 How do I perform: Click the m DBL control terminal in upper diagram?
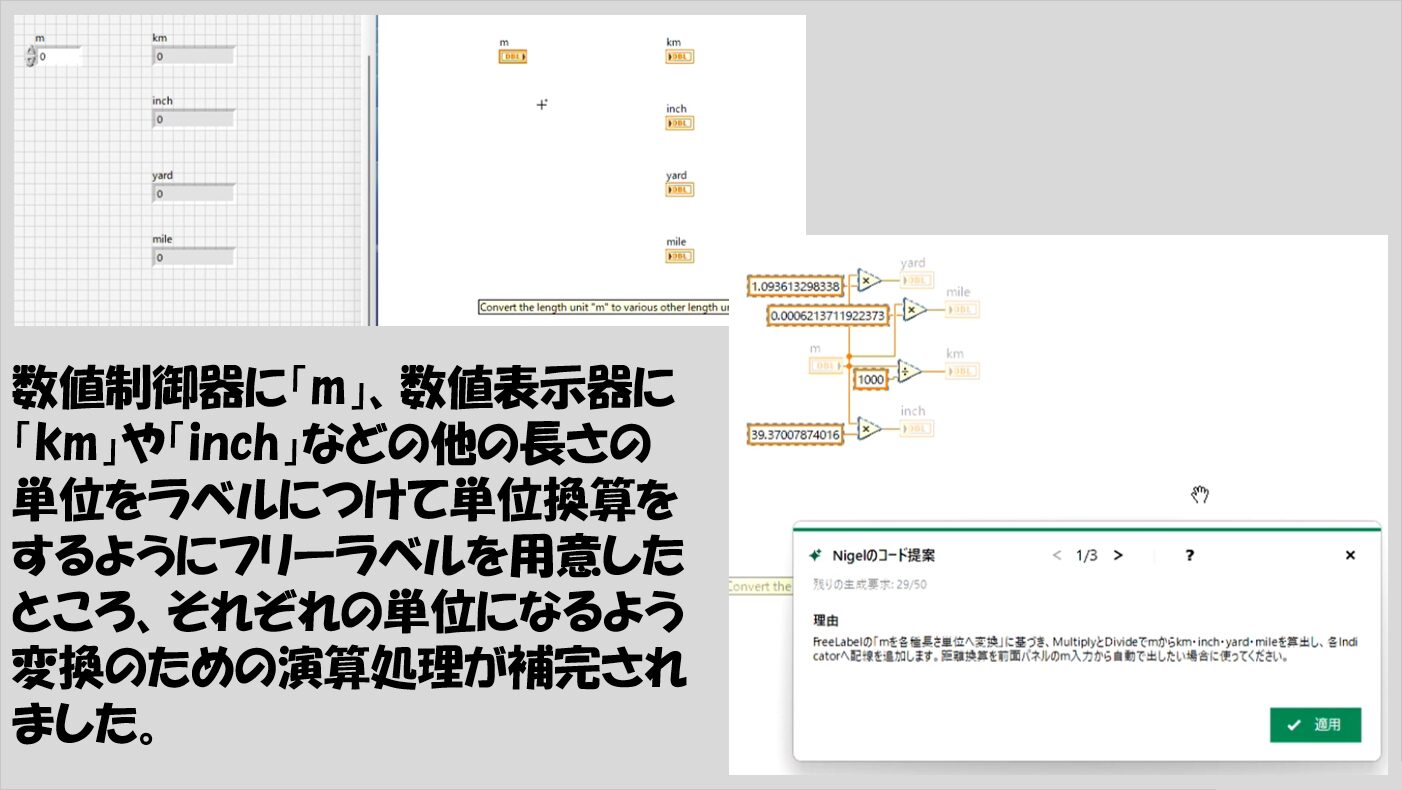512,57
